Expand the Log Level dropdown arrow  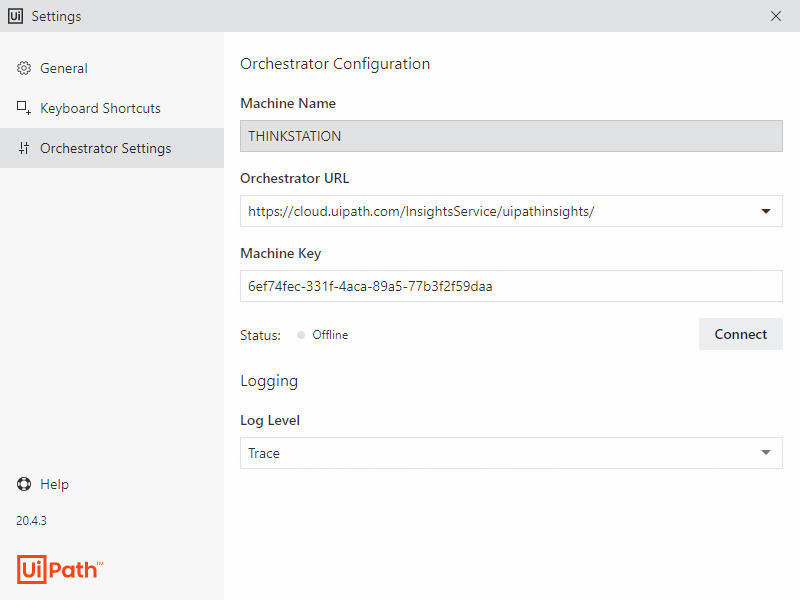click(x=766, y=453)
